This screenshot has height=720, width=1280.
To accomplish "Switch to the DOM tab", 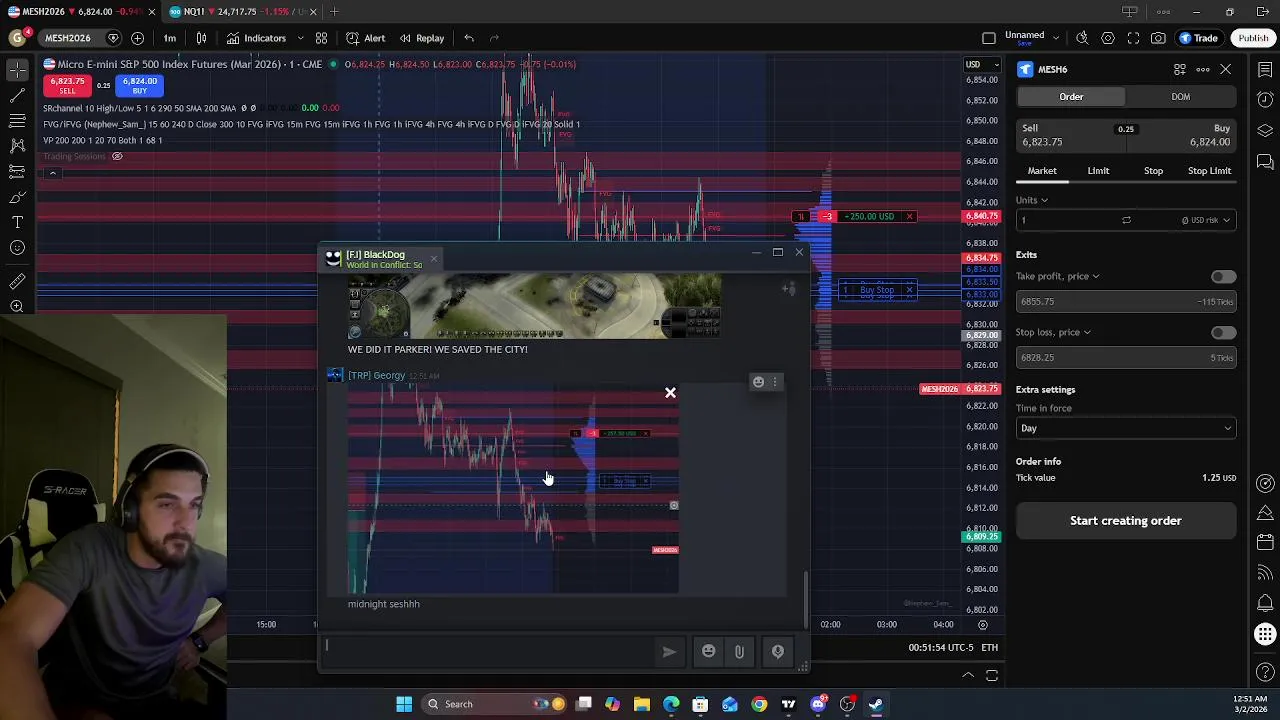I will pos(1180,96).
